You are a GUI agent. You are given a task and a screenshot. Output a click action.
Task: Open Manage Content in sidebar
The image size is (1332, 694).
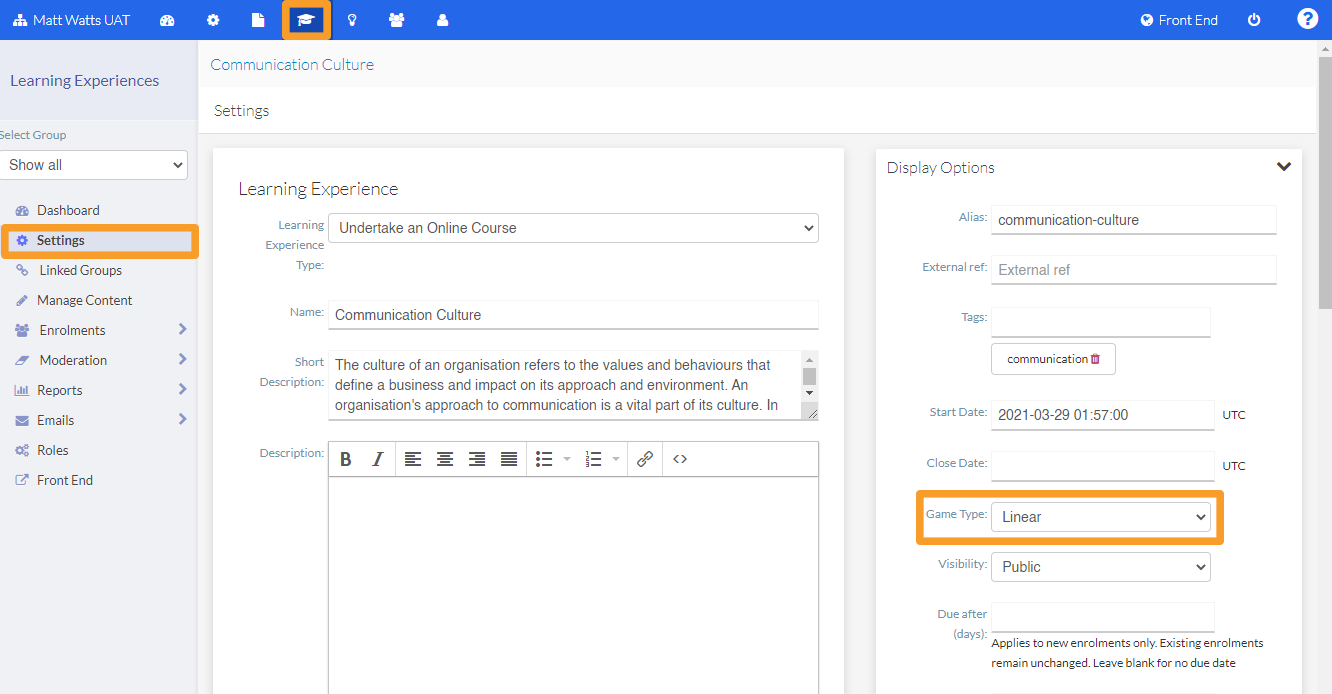coord(84,300)
